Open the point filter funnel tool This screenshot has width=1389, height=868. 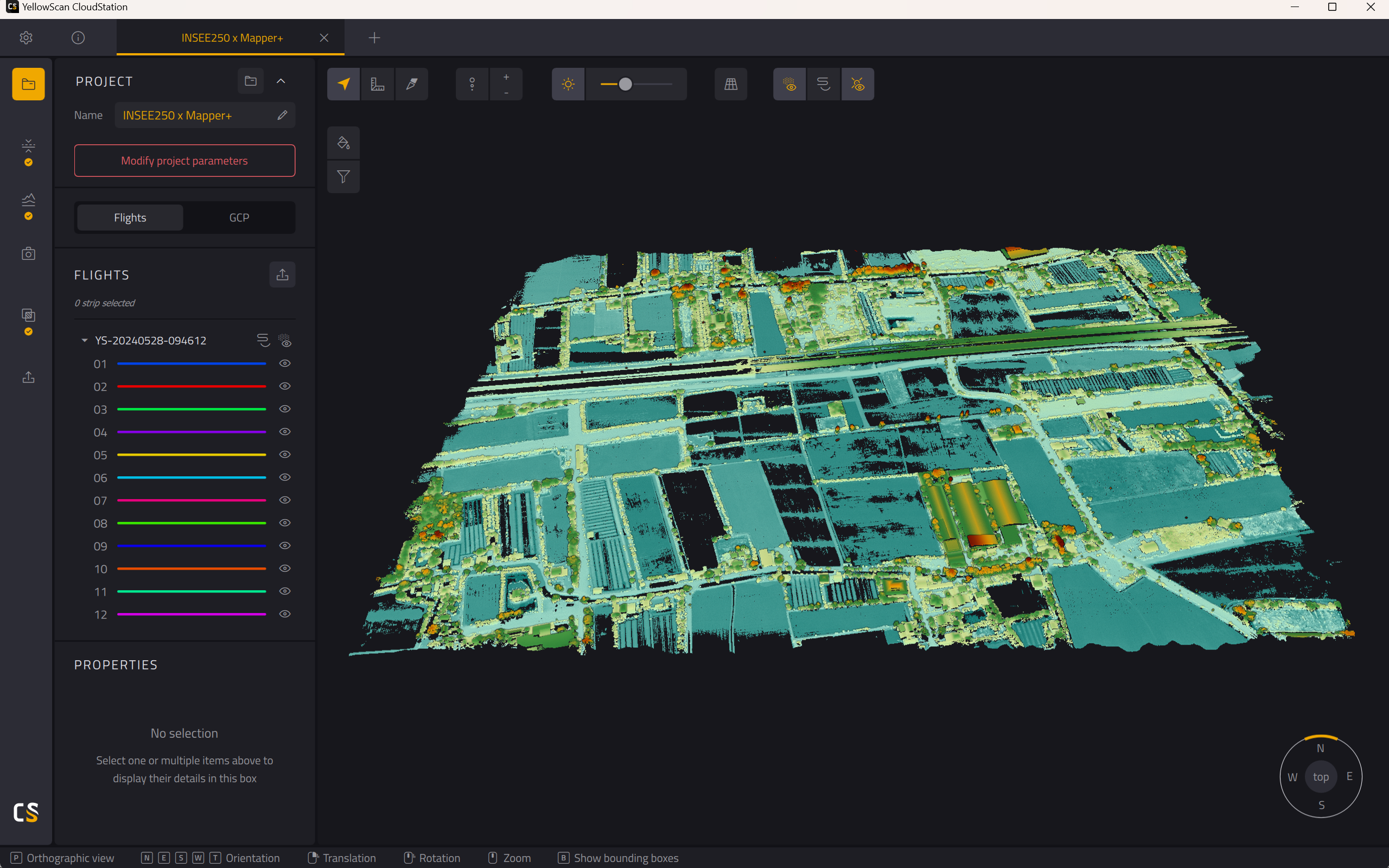343,177
